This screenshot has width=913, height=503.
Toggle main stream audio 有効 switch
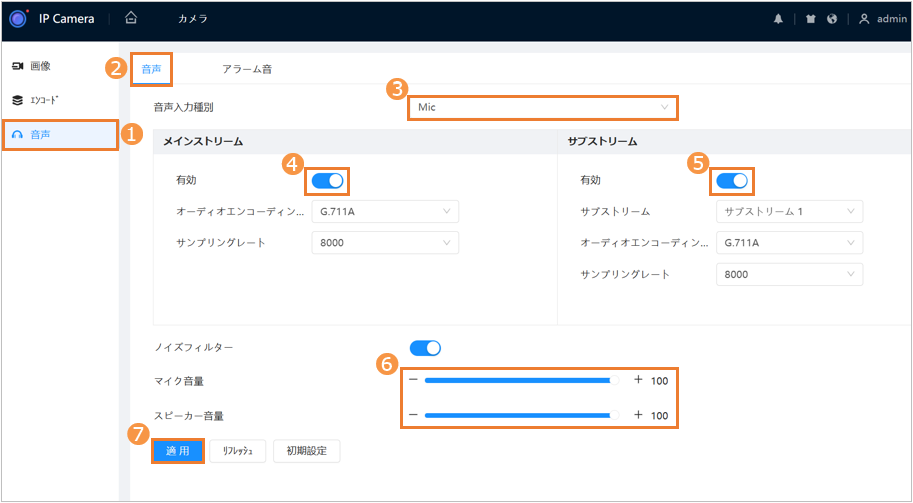(x=328, y=181)
